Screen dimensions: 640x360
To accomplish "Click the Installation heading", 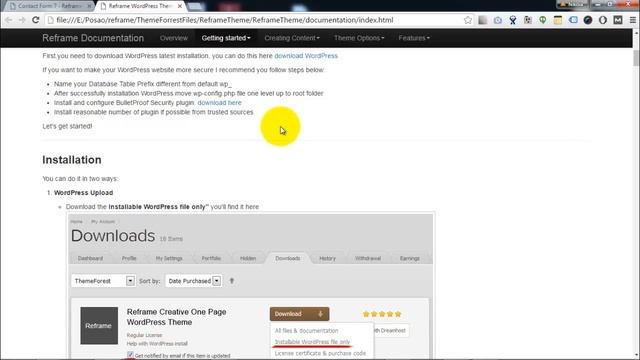I will click(72, 160).
